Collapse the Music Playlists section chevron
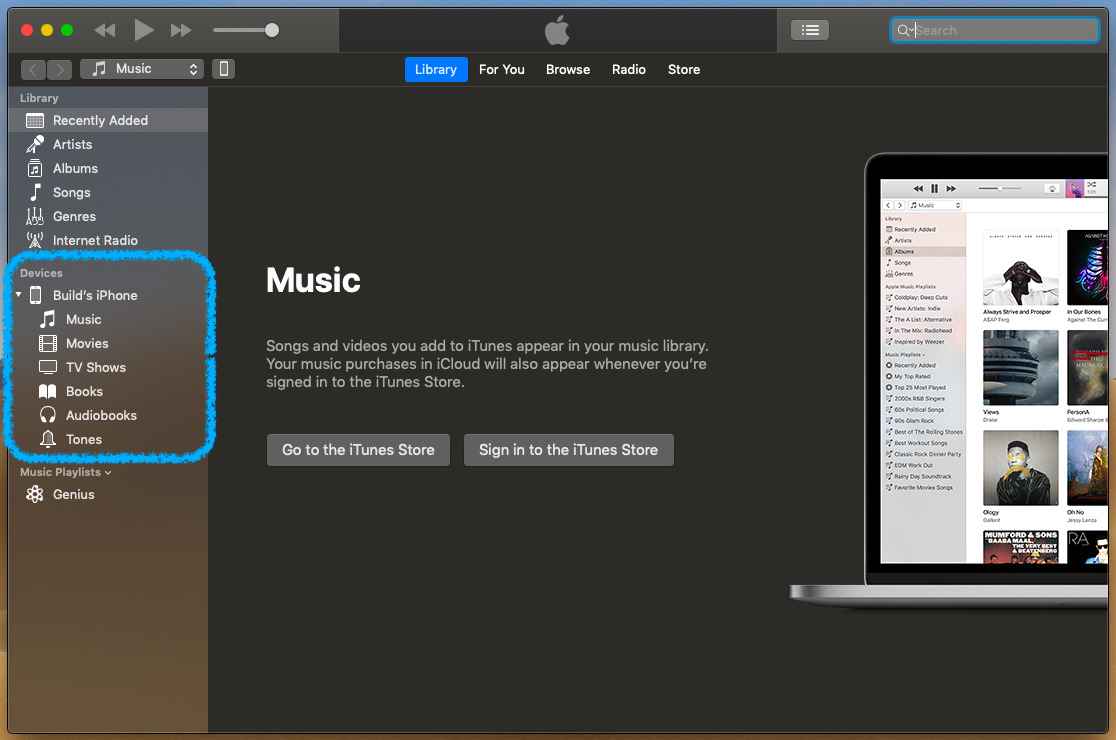This screenshot has width=1116, height=740. (x=107, y=472)
